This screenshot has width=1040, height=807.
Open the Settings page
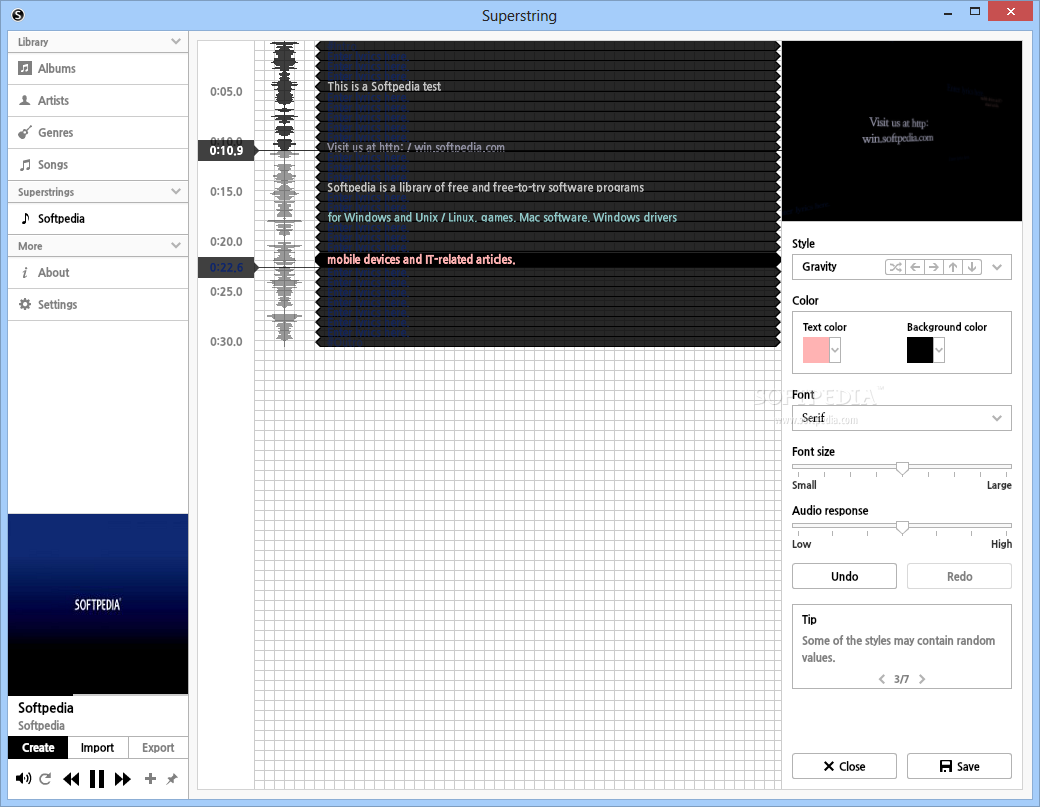click(98, 304)
